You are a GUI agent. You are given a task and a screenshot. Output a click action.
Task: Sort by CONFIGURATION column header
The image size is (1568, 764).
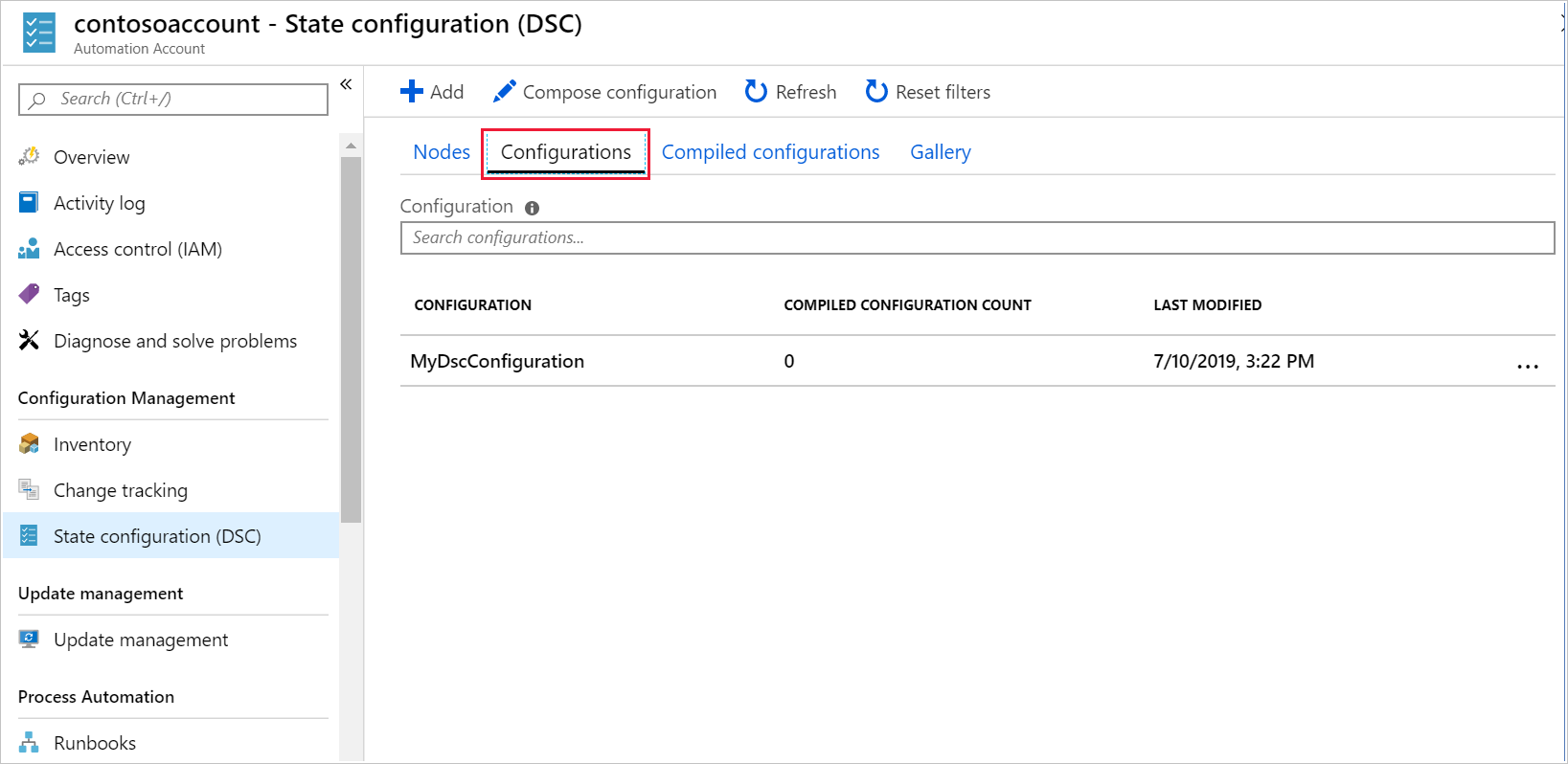(472, 304)
